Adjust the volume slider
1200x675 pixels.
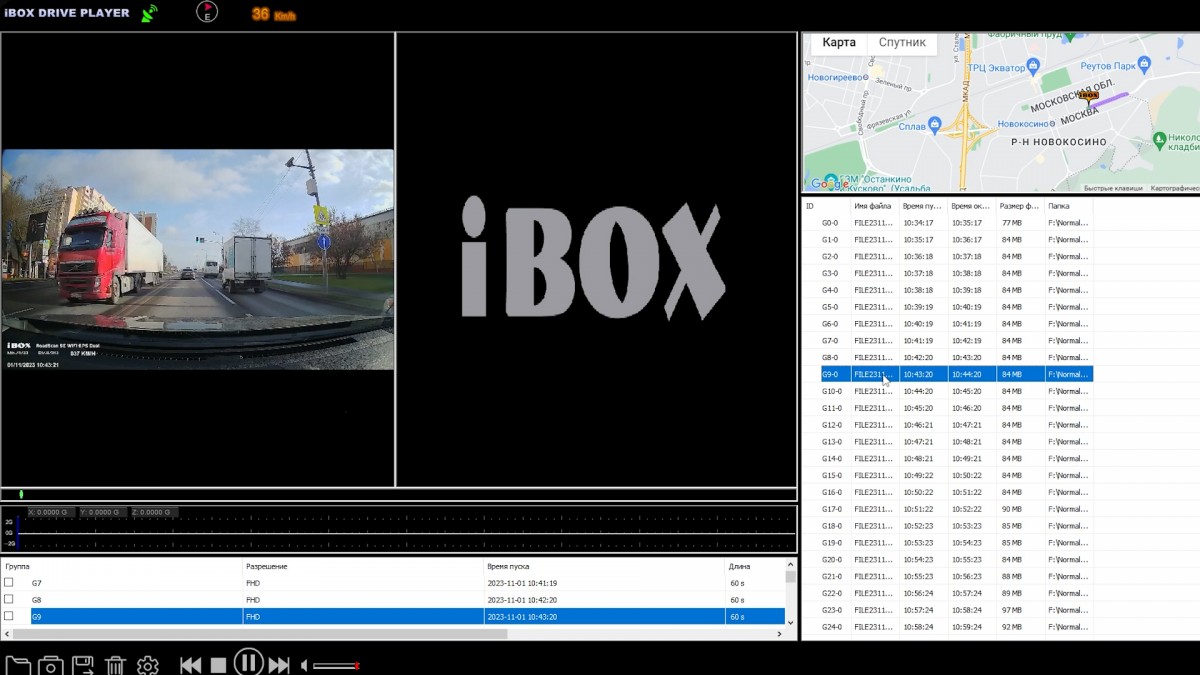tap(336, 665)
